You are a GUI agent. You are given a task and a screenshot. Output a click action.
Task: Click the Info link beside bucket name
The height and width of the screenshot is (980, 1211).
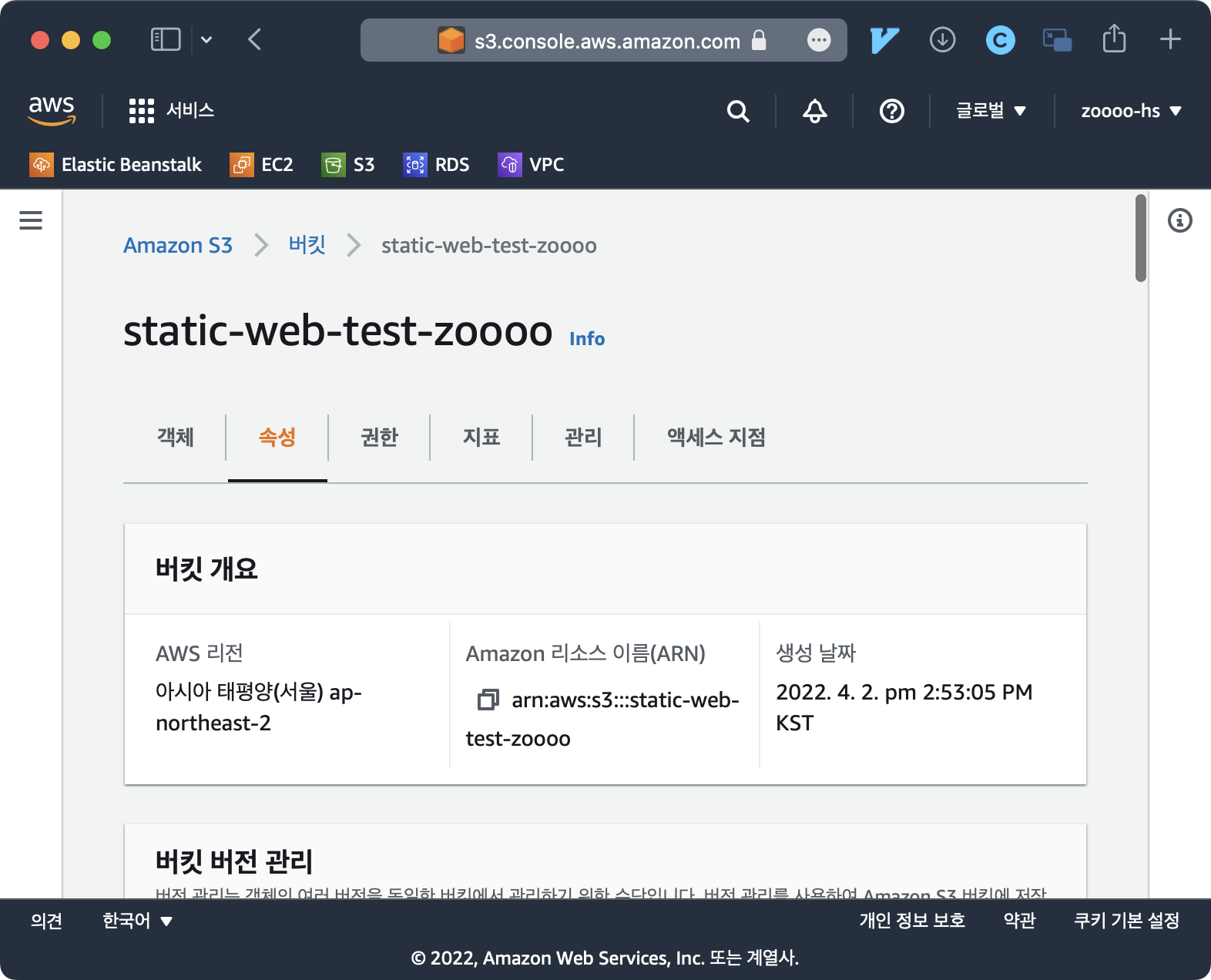587,339
